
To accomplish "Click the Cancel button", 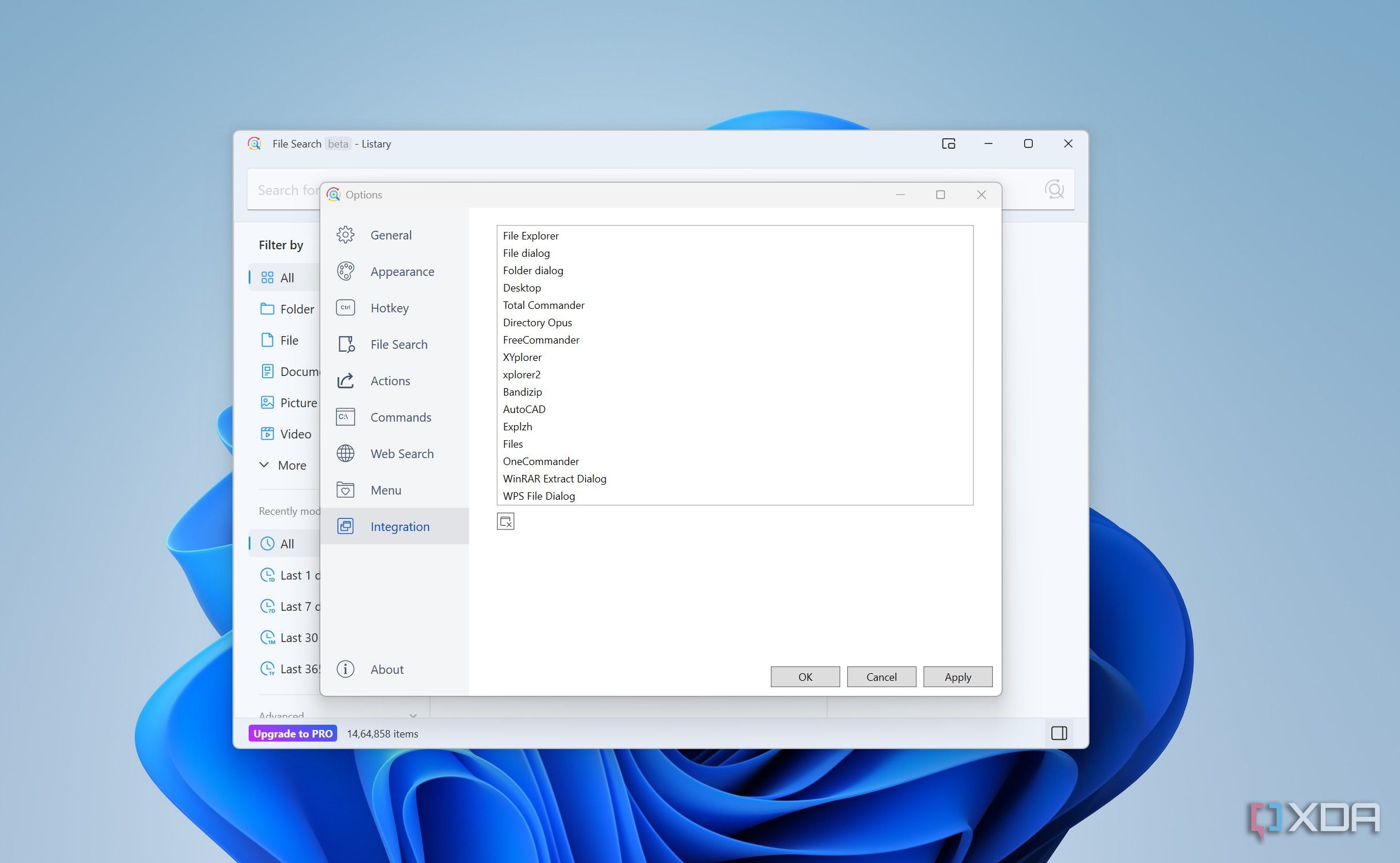I will point(881,677).
